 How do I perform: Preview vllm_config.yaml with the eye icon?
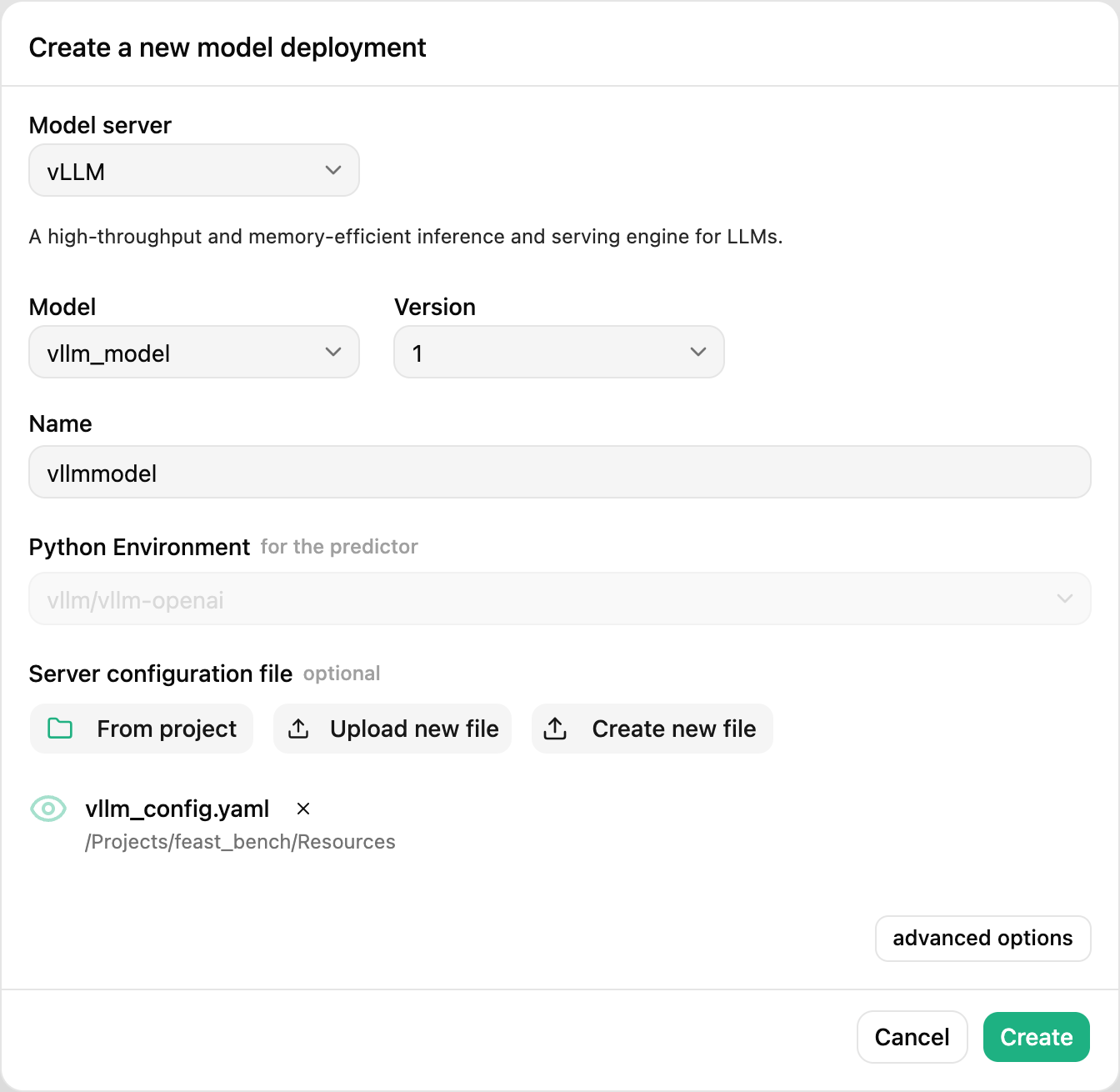click(x=48, y=809)
